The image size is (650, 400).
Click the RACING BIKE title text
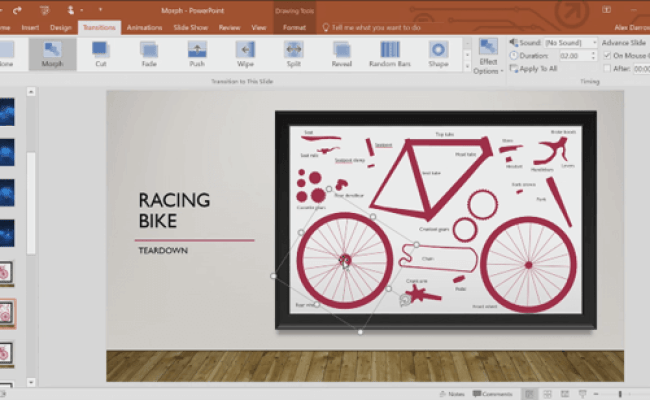(174, 210)
